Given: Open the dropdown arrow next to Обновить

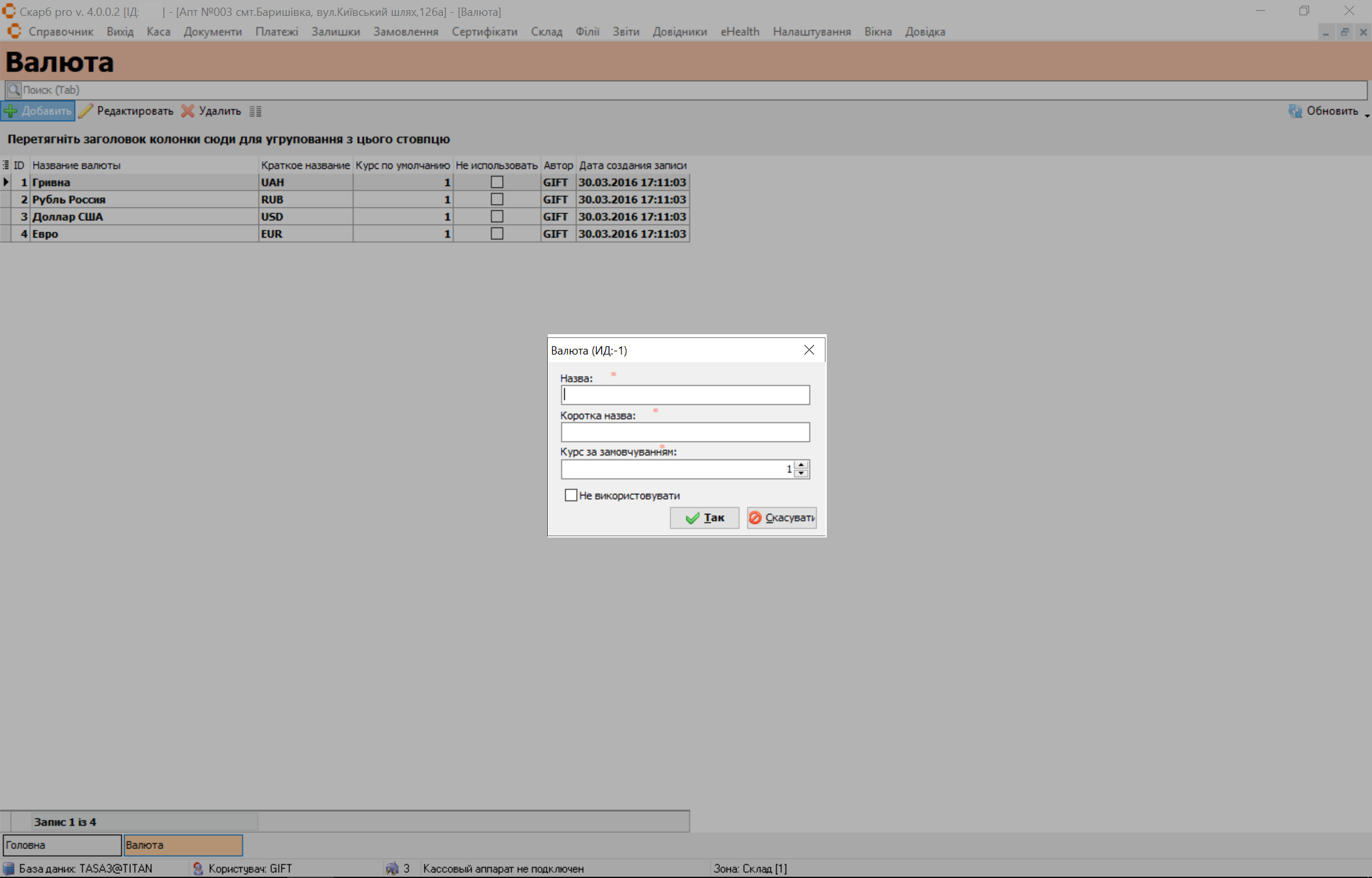Looking at the screenshot, I should 1366,115.
